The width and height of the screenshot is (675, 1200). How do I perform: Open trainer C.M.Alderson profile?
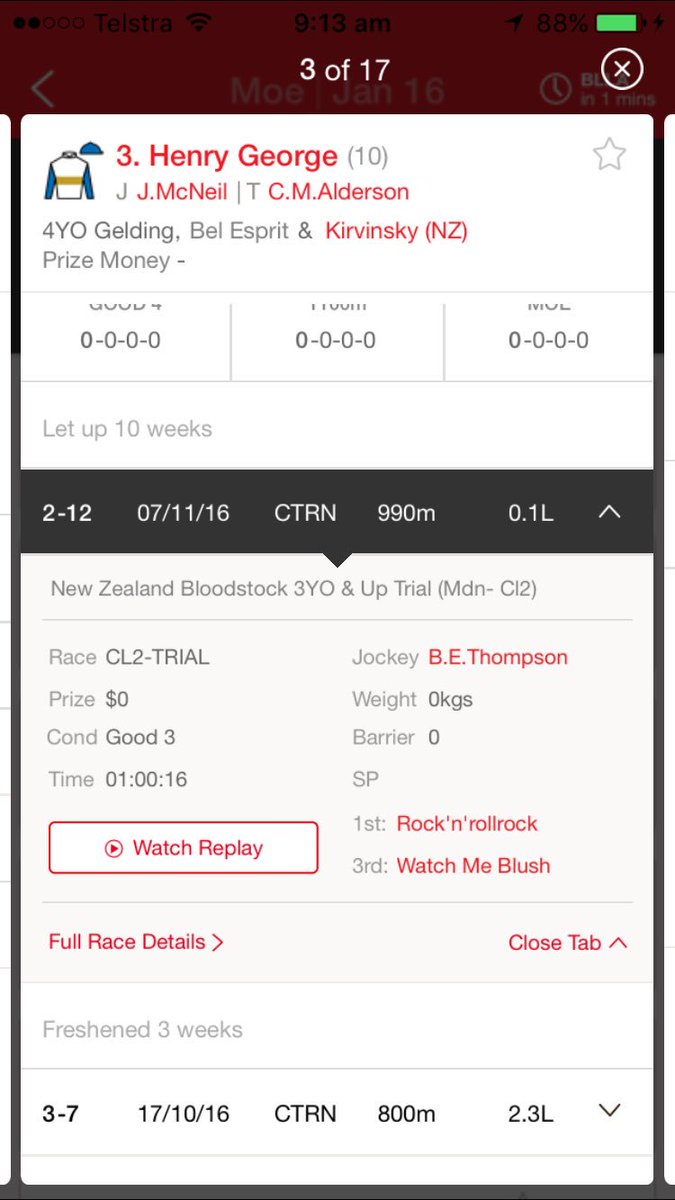(x=338, y=192)
